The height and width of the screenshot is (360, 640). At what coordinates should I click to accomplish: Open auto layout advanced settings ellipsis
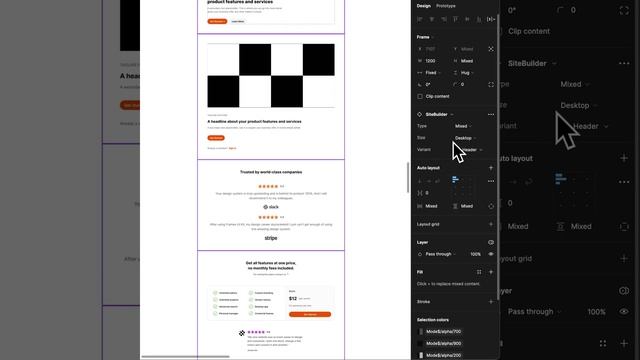click(491, 181)
